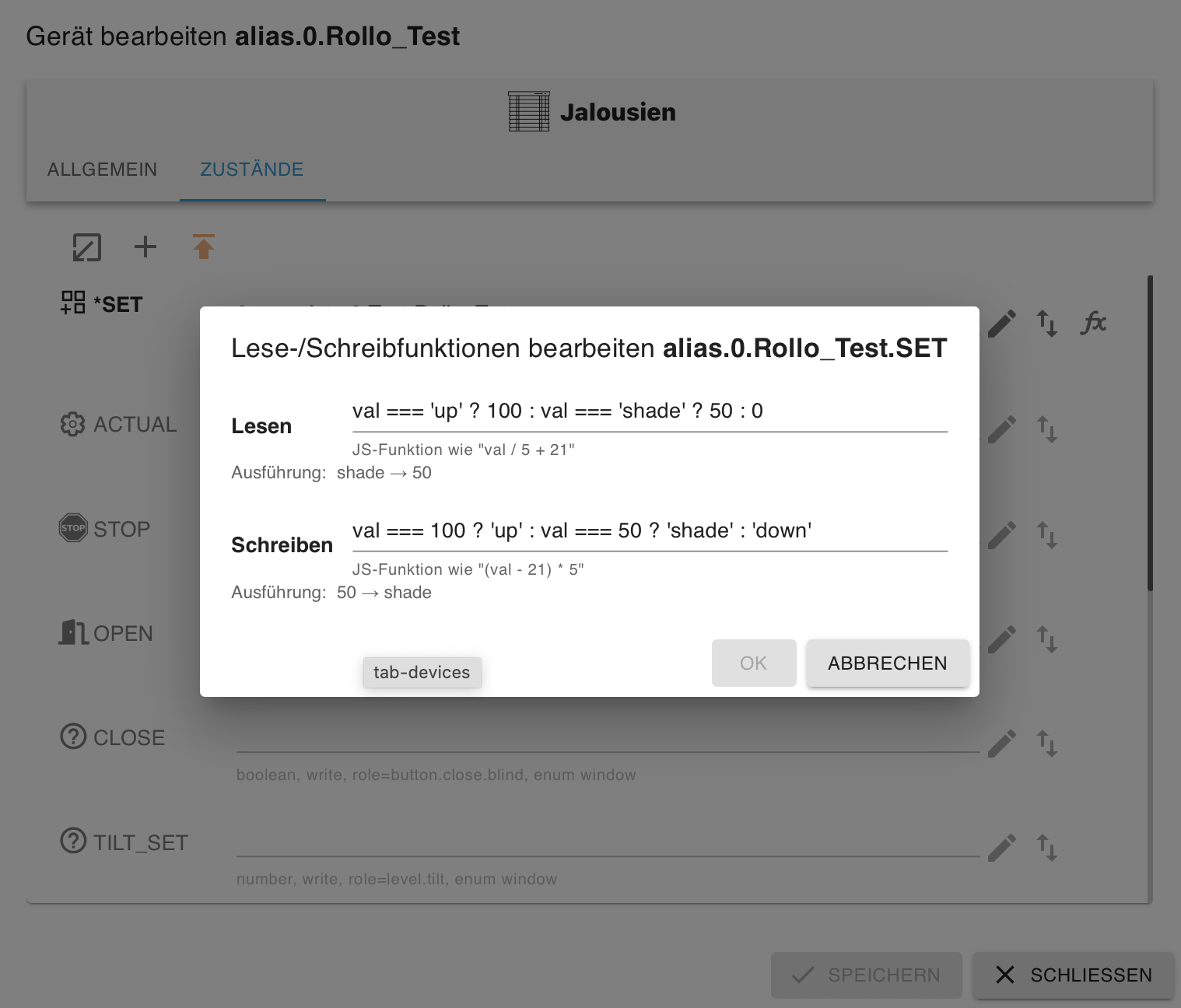This screenshot has height=1008, width=1181.
Task: Click the plus icon to add state
Action: (145, 247)
